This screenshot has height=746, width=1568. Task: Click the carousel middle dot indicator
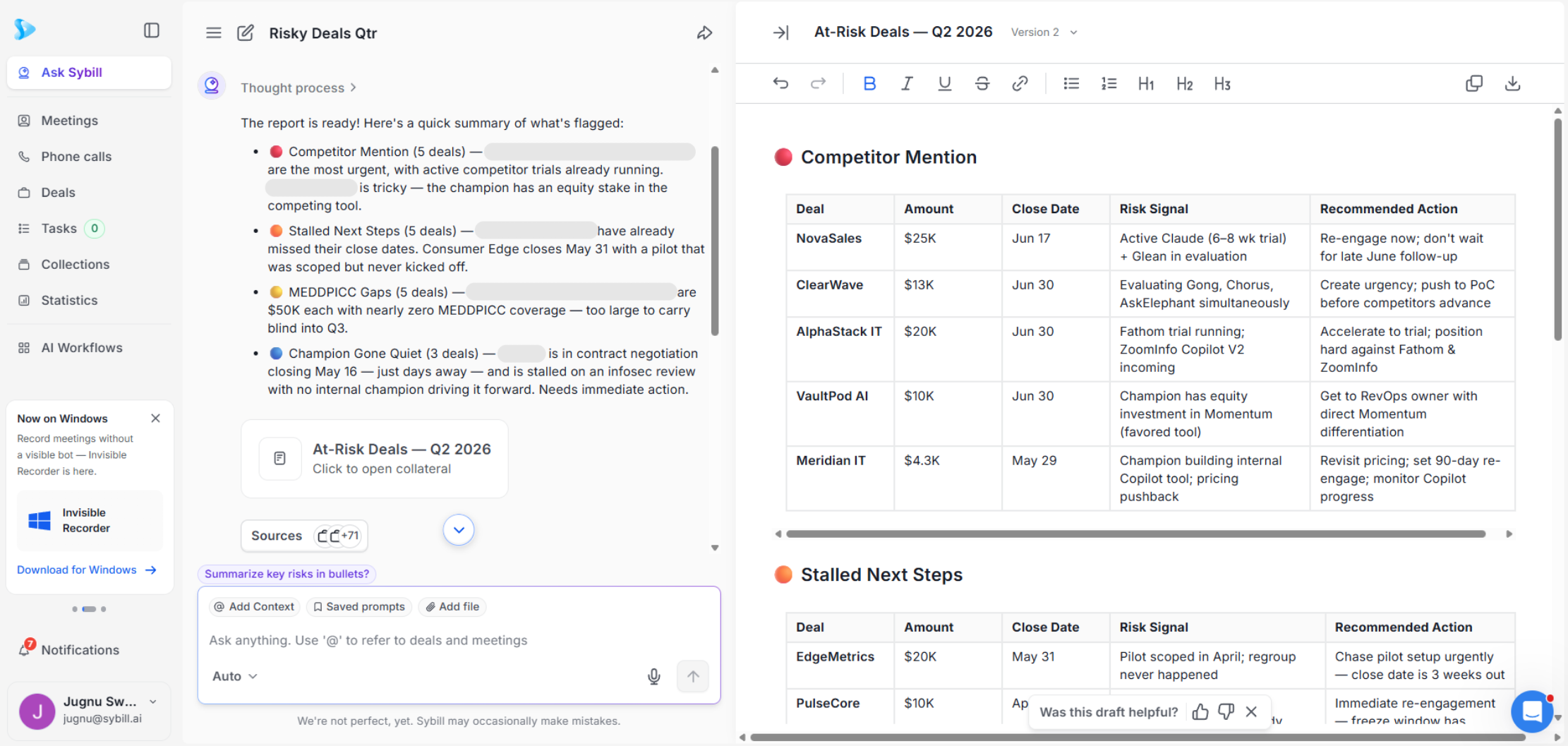pos(89,609)
